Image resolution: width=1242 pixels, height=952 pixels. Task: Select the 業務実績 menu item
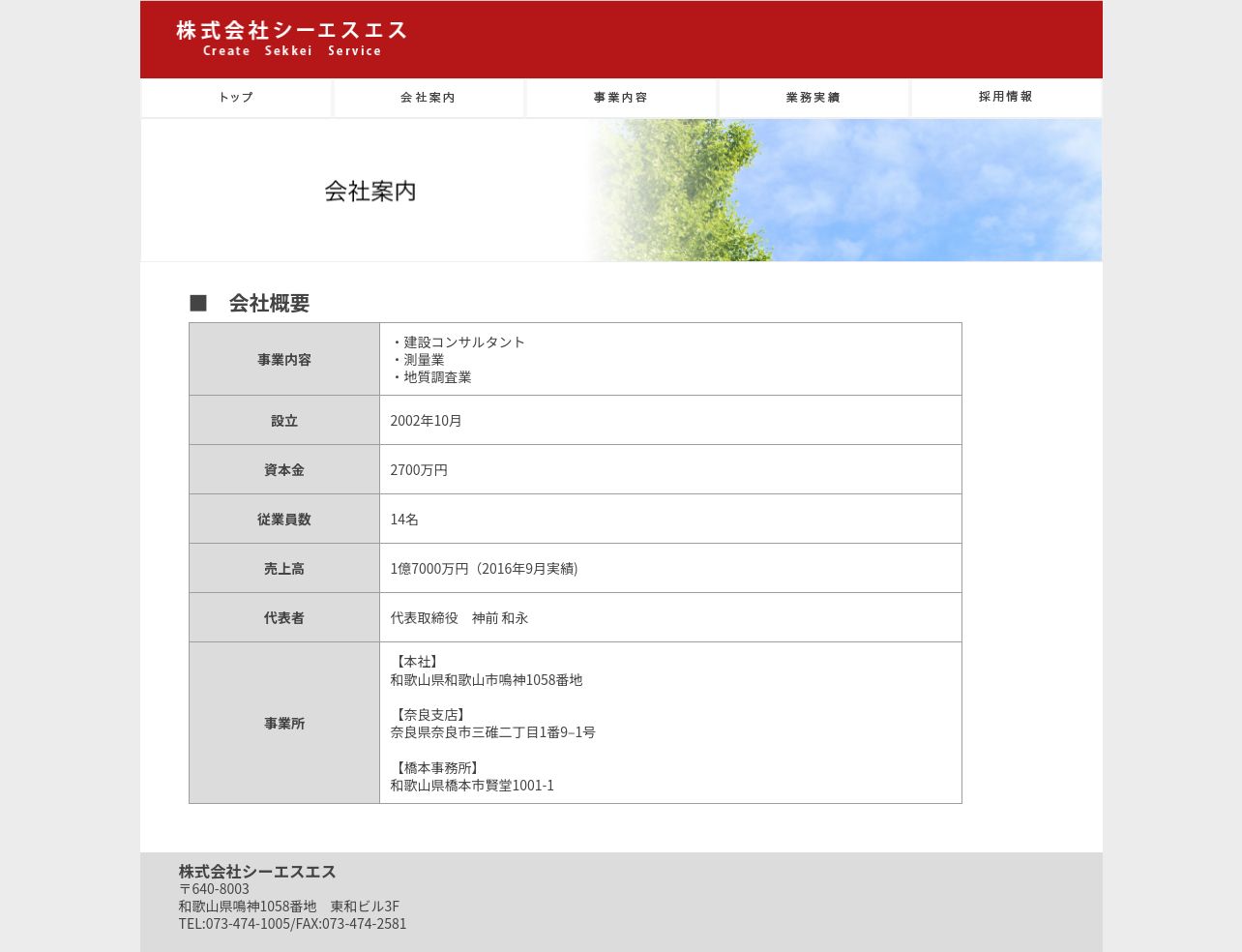tap(813, 98)
